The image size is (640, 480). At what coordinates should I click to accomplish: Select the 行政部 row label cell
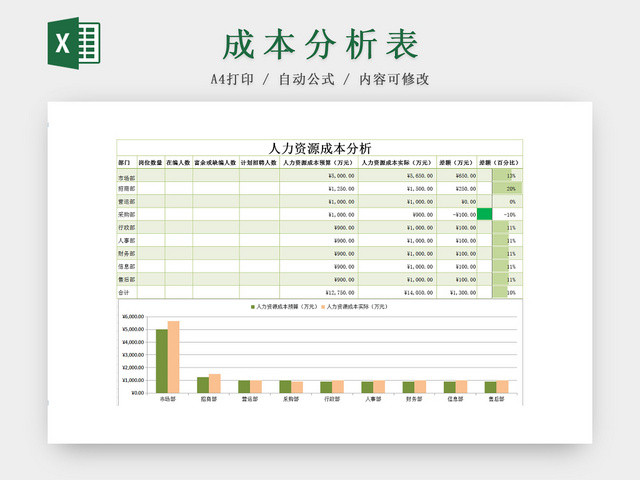pyautogui.click(x=127, y=227)
